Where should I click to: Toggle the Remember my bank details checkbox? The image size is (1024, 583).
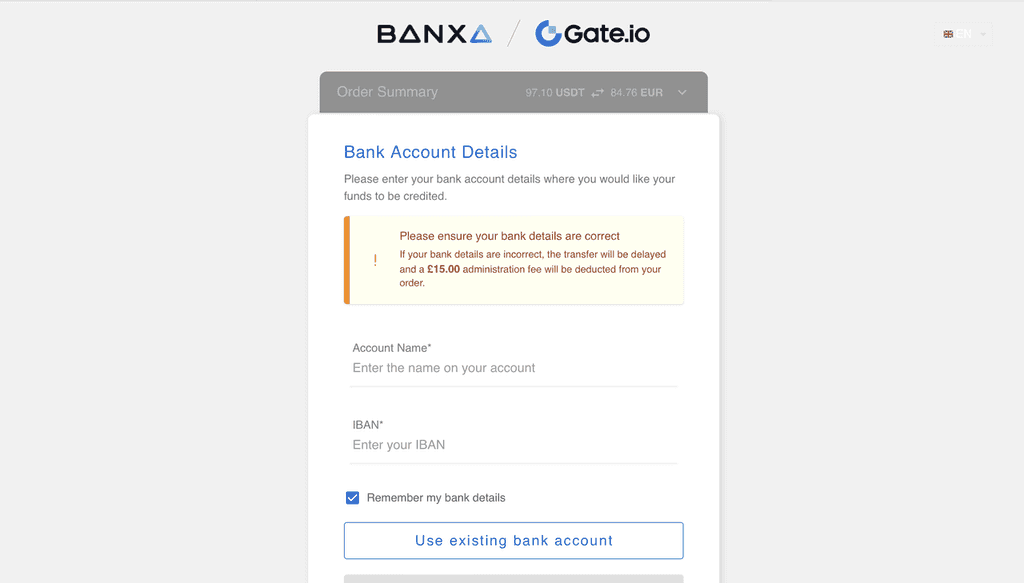pyautogui.click(x=352, y=498)
